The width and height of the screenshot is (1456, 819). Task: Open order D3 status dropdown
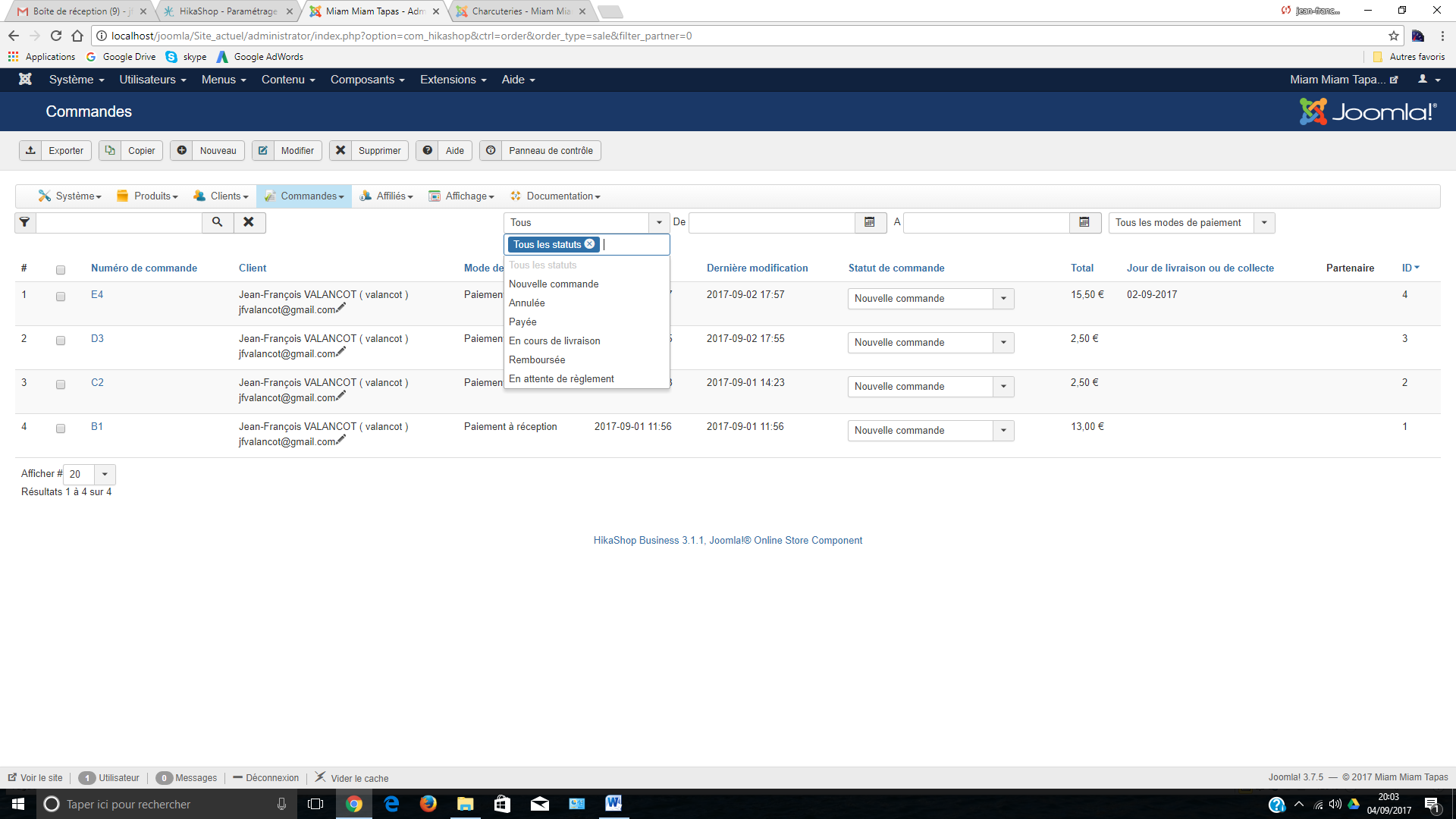click(x=1003, y=343)
